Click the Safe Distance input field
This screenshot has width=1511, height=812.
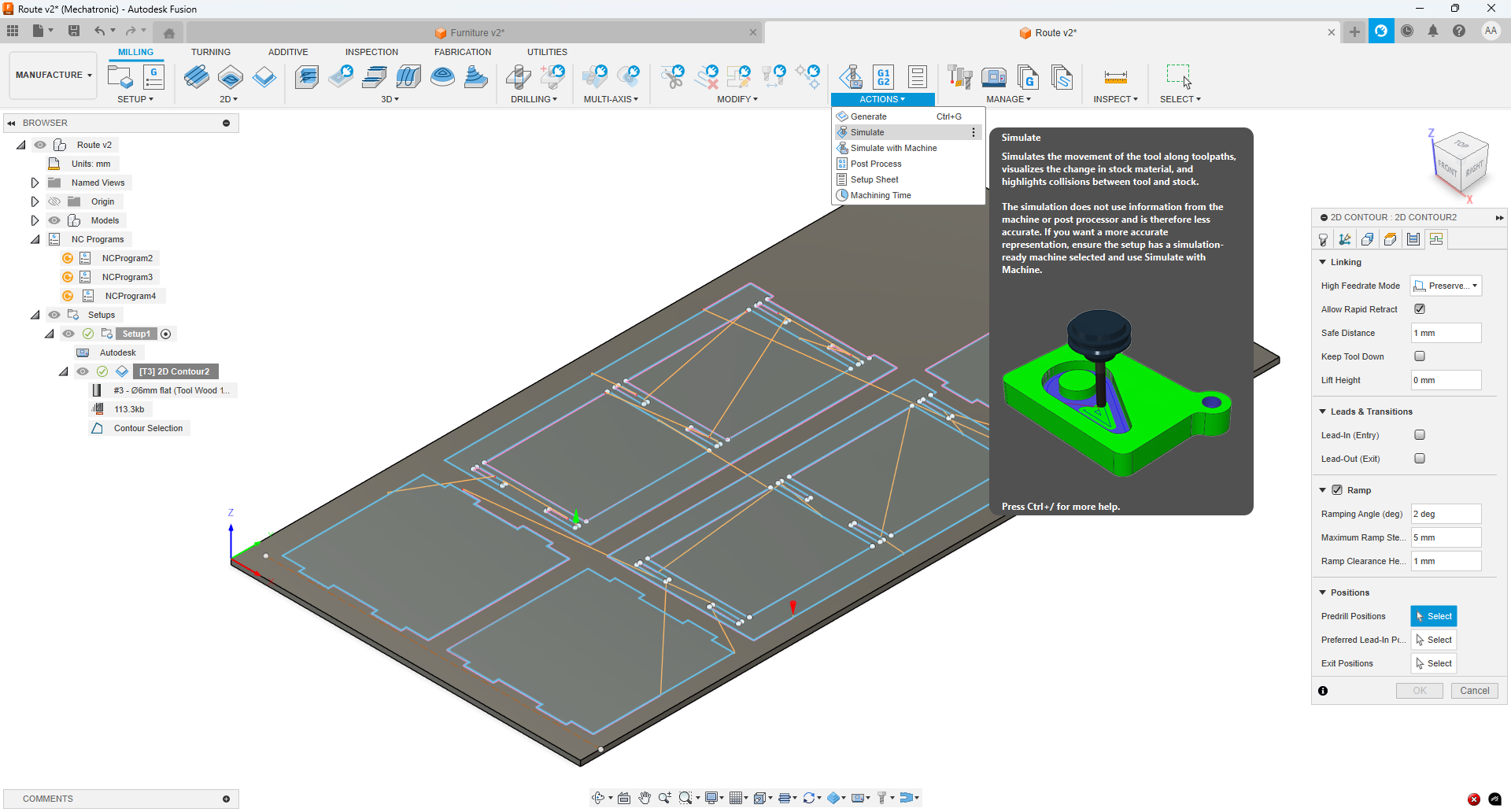[1446, 333]
